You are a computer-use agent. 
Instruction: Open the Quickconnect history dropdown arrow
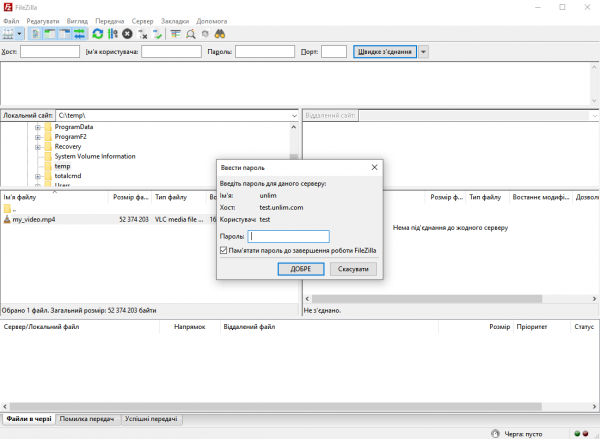coord(424,52)
